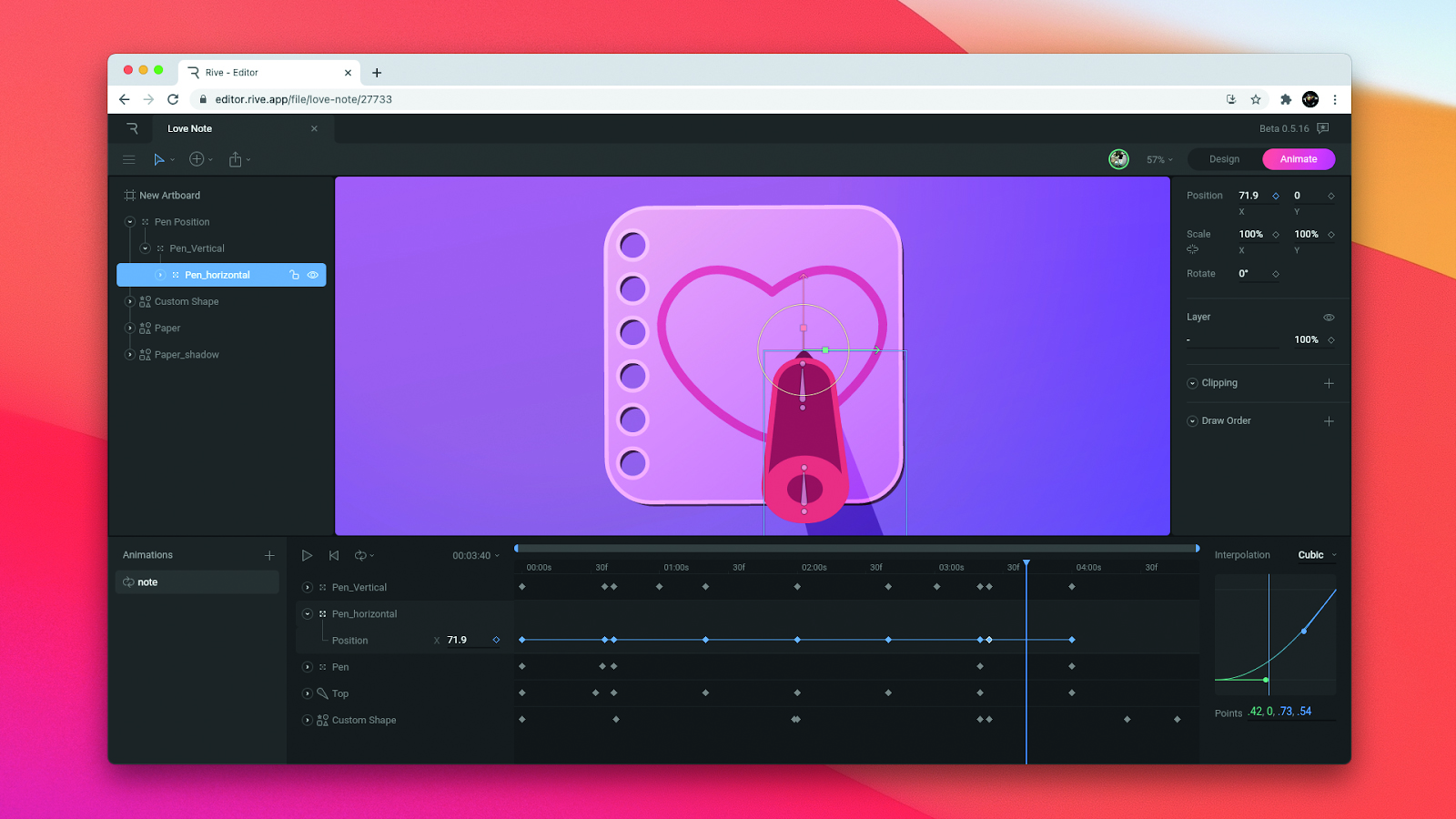This screenshot has width=1456, height=819.
Task: Click the feedback icon beside Beta version
Action: pos(1323,128)
